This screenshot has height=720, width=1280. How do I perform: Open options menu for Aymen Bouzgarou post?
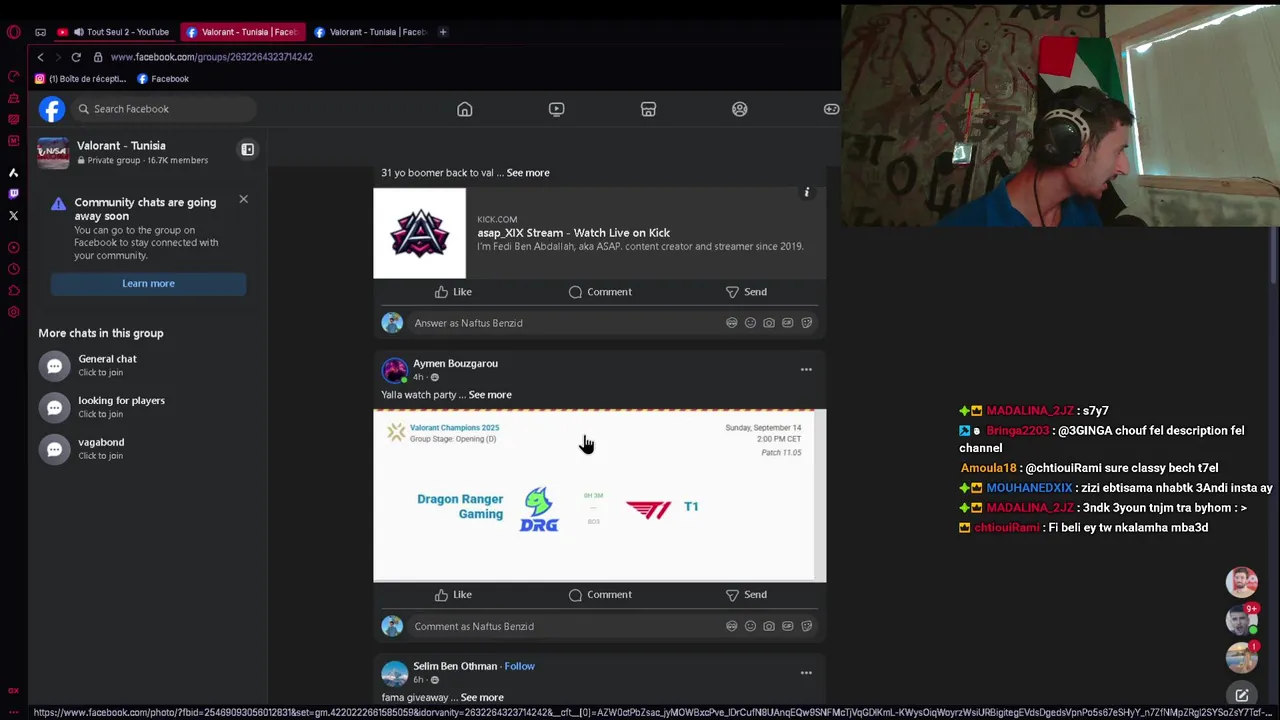[806, 370]
